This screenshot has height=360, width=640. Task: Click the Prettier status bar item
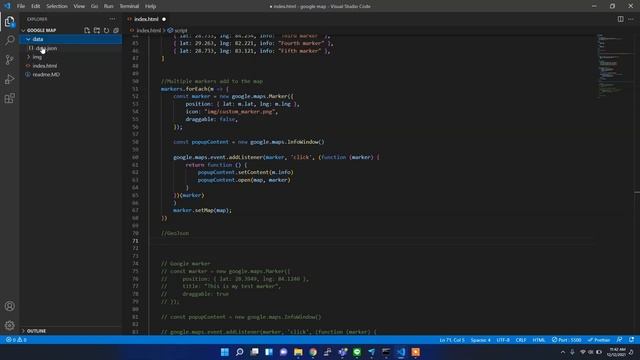(599, 340)
